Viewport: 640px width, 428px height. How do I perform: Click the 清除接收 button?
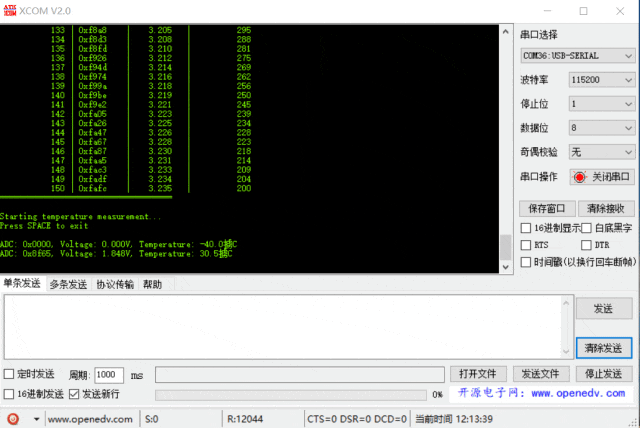605,208
